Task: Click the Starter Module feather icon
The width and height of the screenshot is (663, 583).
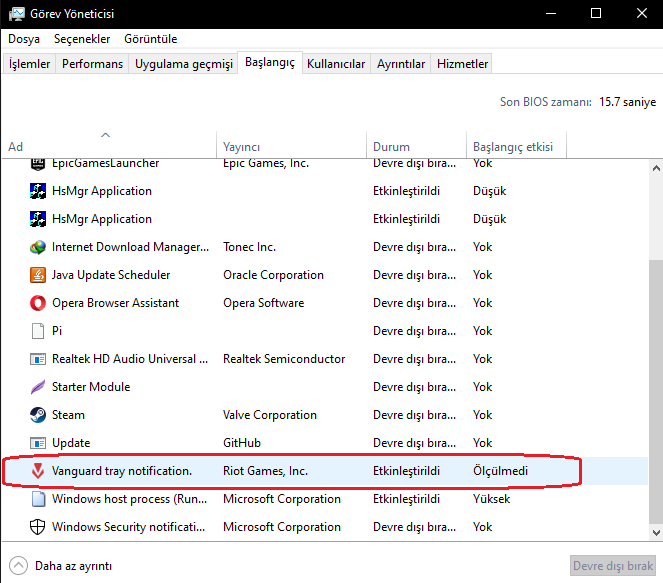Action: [x=38, y=387]
